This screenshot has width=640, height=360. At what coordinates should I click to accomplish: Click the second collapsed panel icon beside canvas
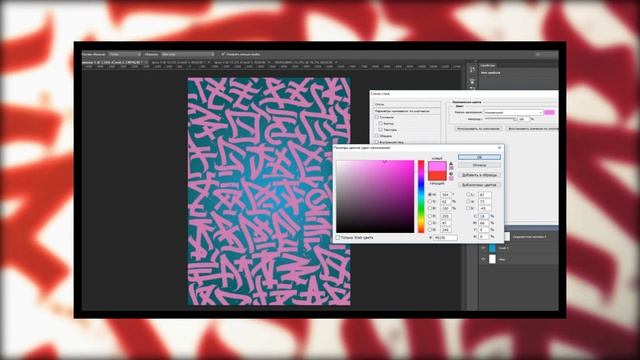coord(472,82)
